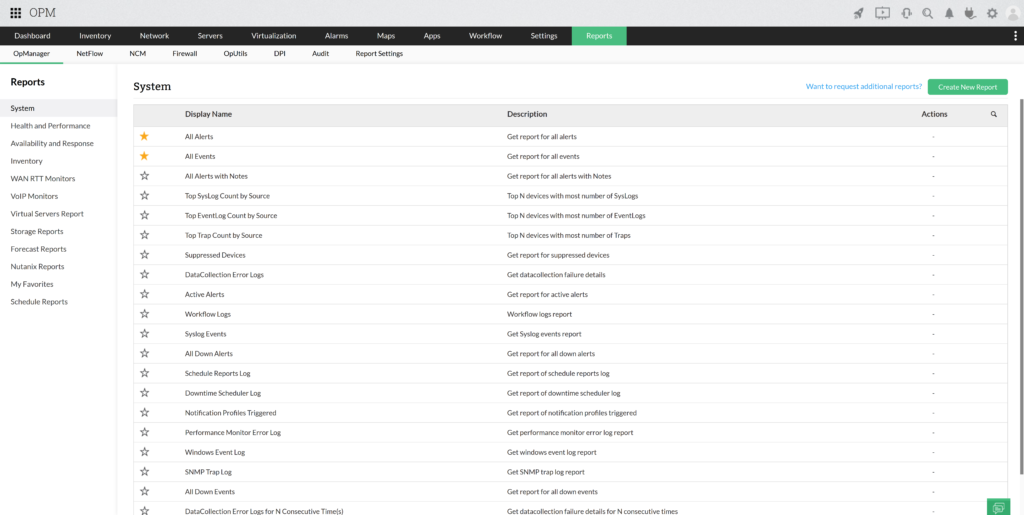Select Health and Performance in the sidebar
The image size is (1024, 515).
tap(50, 126)
